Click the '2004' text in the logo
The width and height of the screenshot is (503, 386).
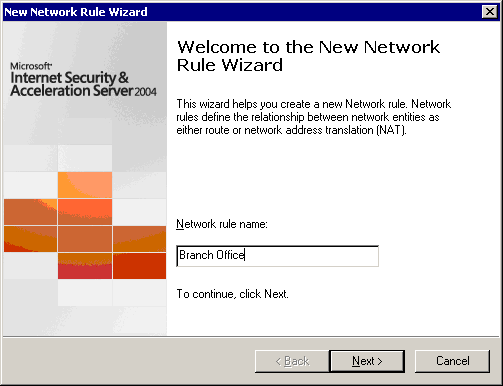[x=145, y=92]
